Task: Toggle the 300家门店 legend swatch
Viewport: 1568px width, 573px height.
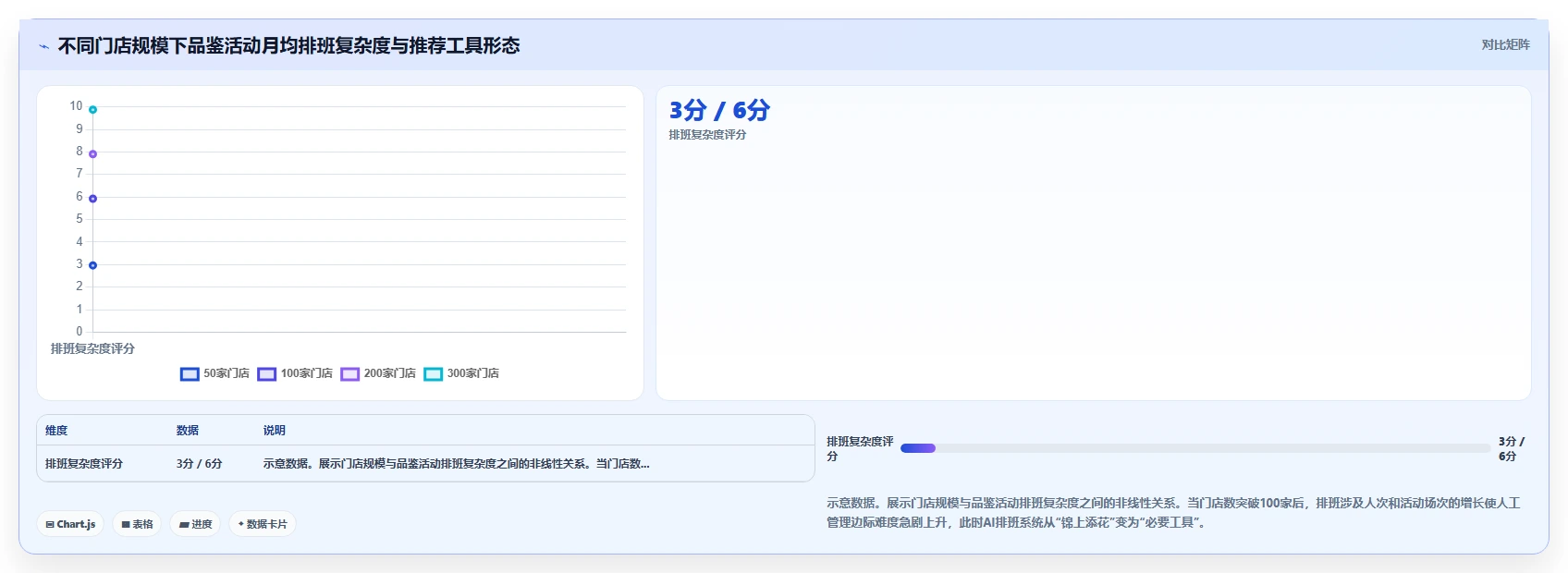Action: coord(433,374)
